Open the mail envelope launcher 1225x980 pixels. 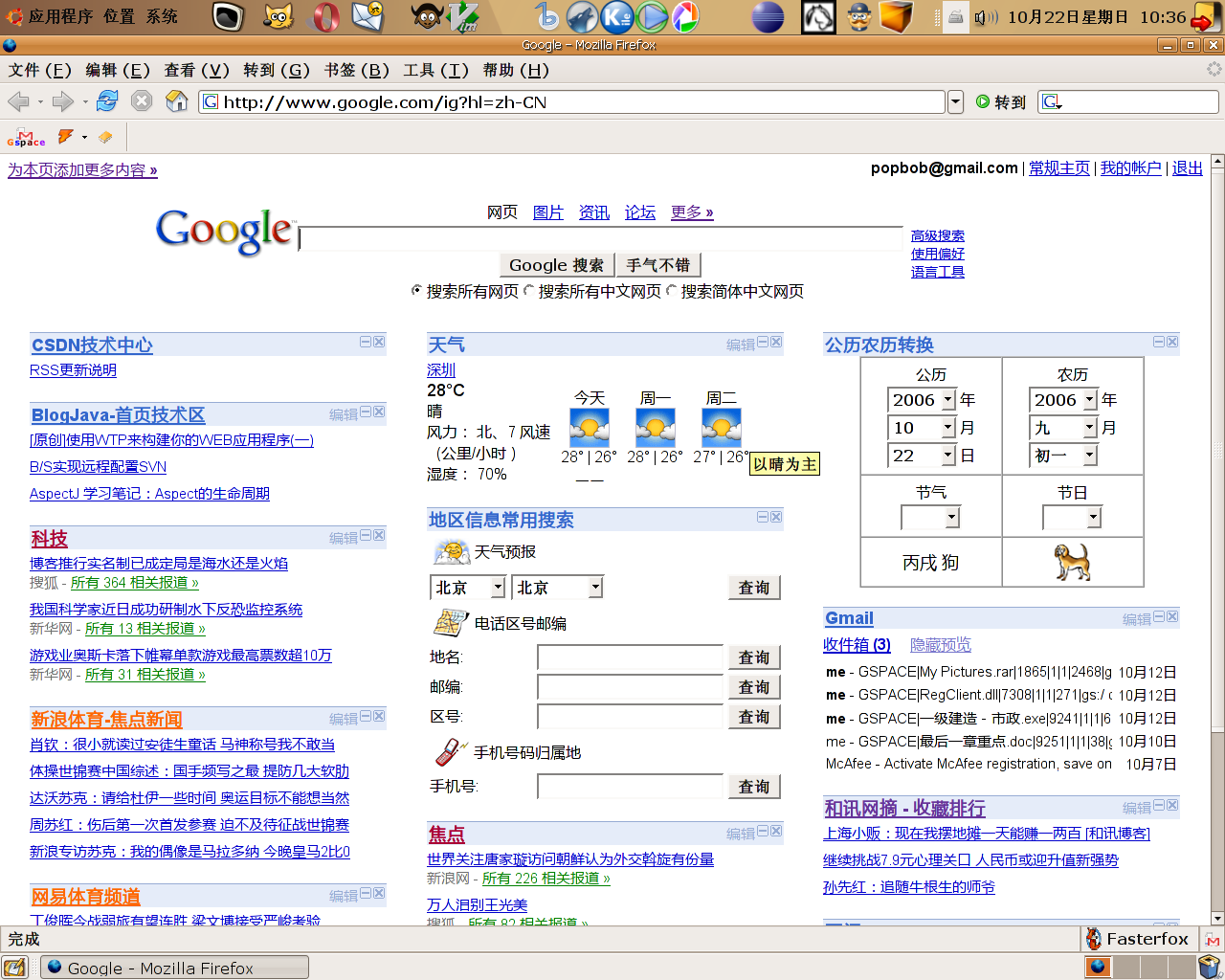367,16
